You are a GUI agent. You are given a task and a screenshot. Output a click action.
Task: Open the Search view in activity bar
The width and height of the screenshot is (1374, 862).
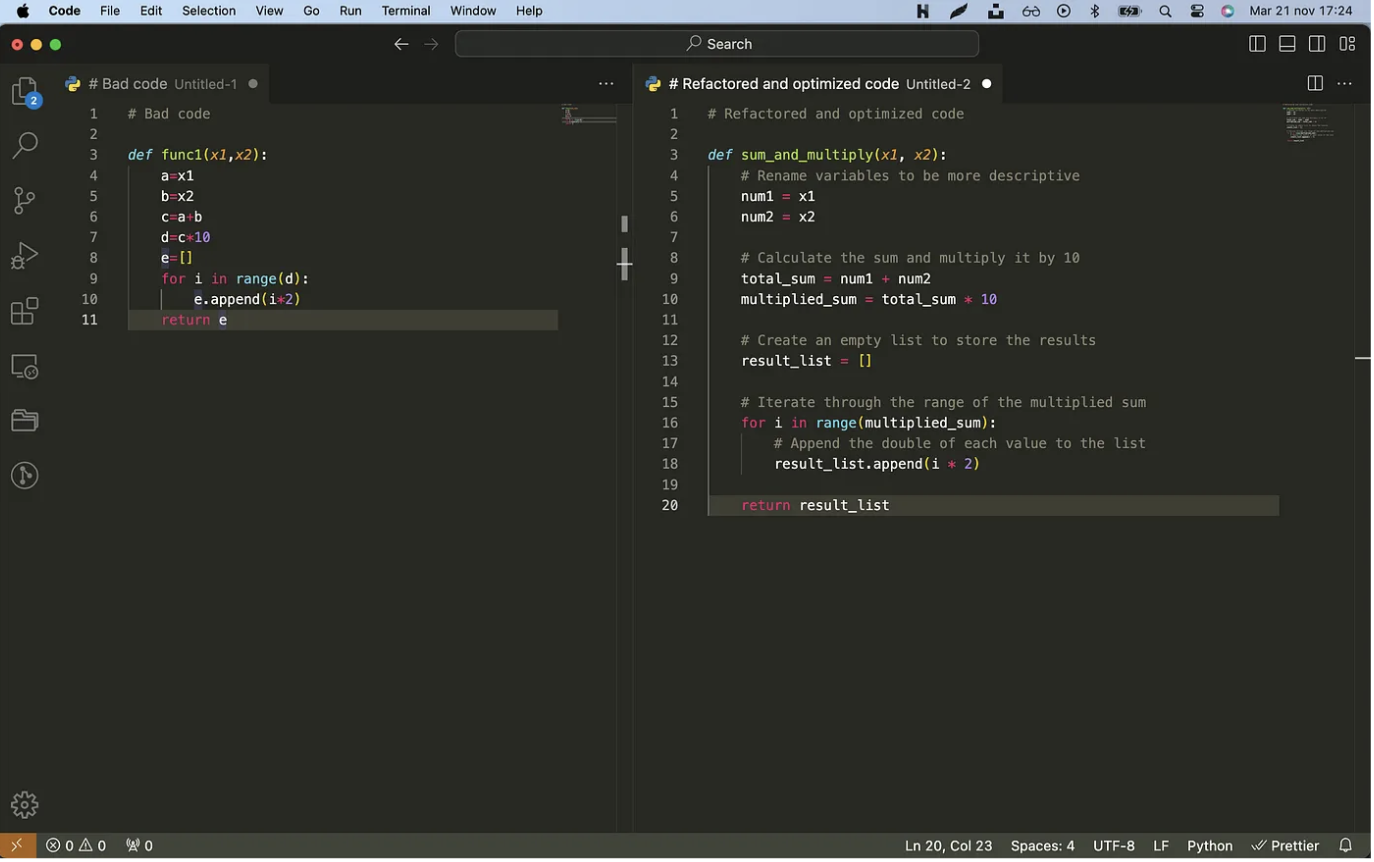(x=24, y=146)
